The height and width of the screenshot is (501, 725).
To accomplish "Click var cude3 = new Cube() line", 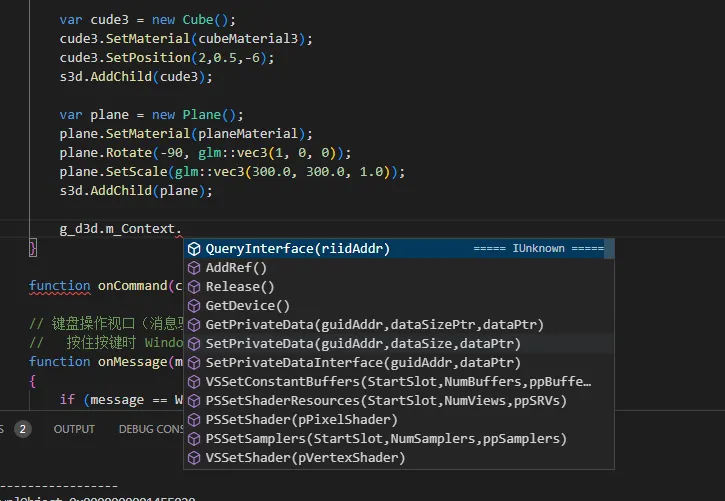I will [147, 19].
